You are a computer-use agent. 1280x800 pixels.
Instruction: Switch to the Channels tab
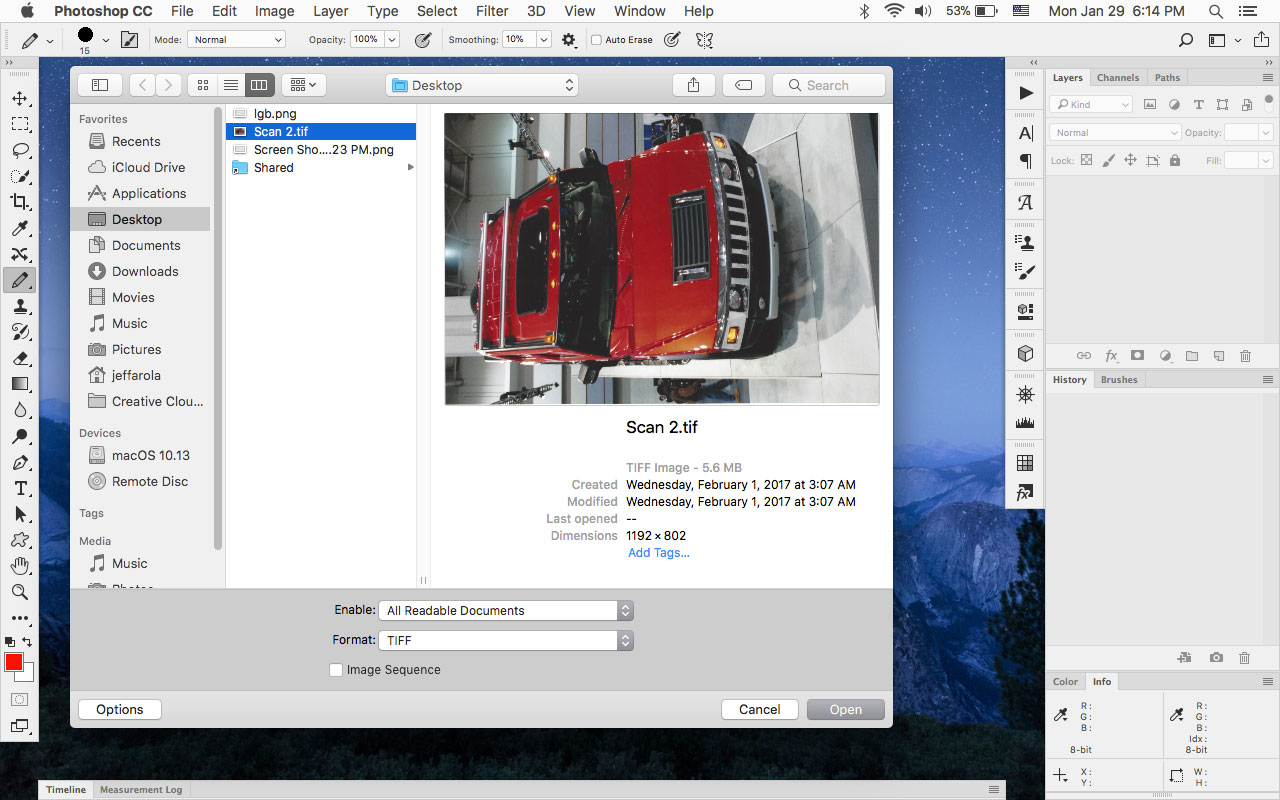pyautogui.click(x=1118, y=77)
